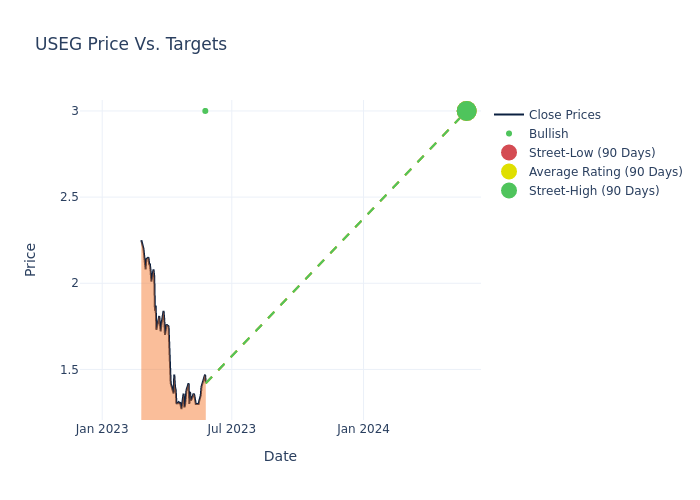Click the Price y-axis title

(x=30, y=259)
